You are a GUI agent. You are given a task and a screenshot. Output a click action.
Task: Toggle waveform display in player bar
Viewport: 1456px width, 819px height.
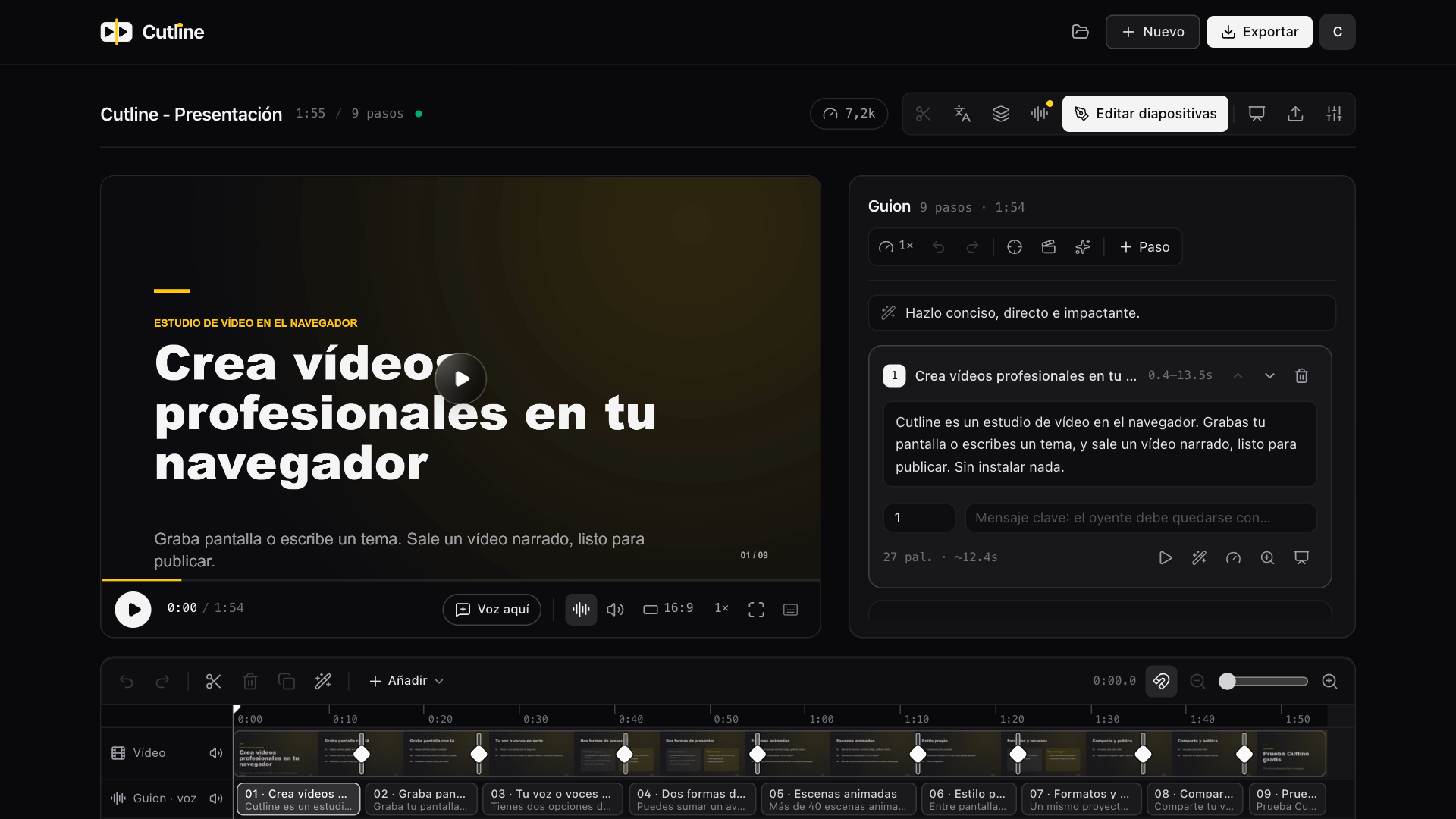click(x=581, y=610)
